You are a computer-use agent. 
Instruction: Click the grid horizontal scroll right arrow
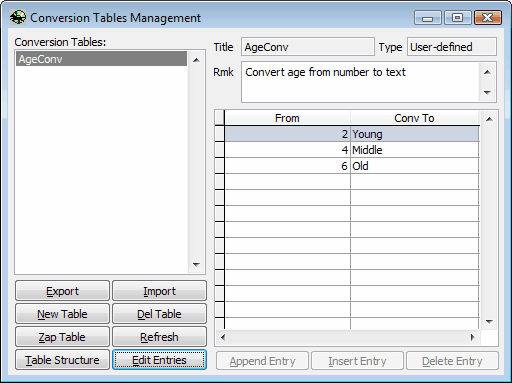click(472, 337)
